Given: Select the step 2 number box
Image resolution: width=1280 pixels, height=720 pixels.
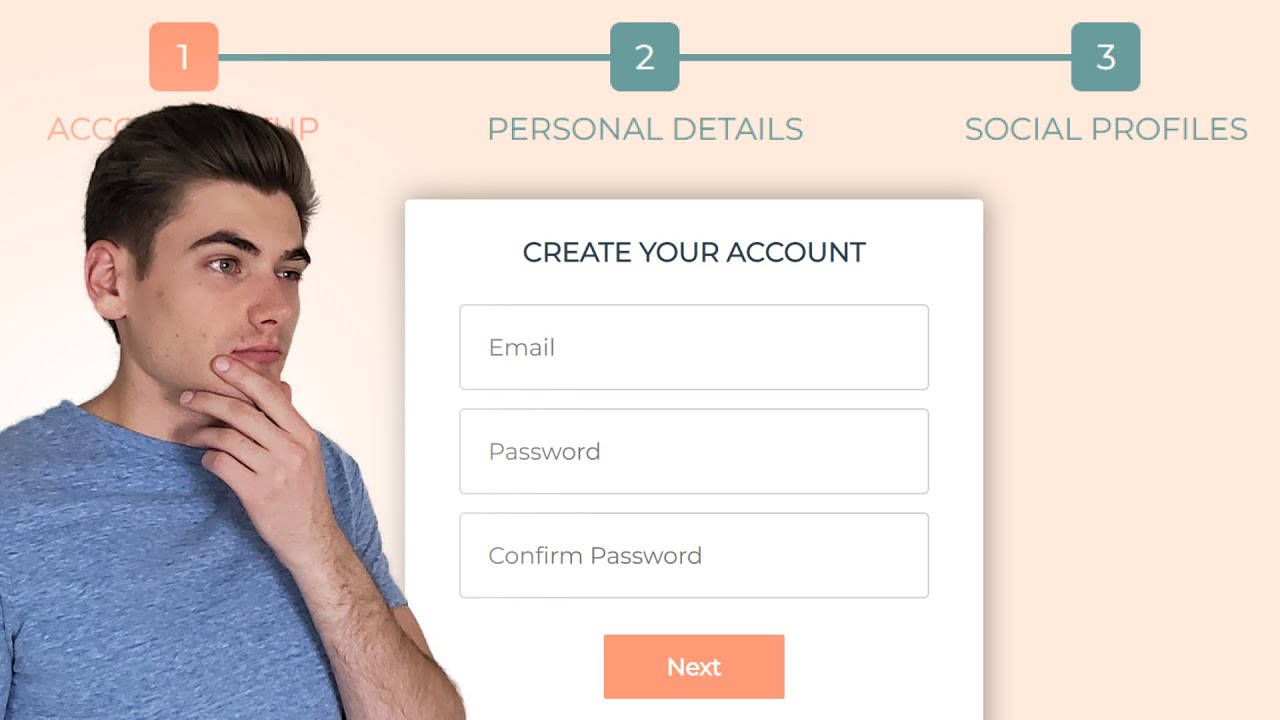Looking at the screenshot, I should pos(644,57).
